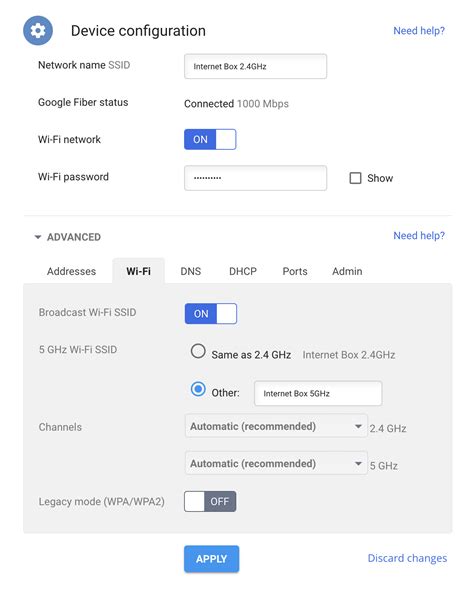Collapse the ADVANCED section triangle
Viewport: 474px width, 605px height.
(38, 237)
